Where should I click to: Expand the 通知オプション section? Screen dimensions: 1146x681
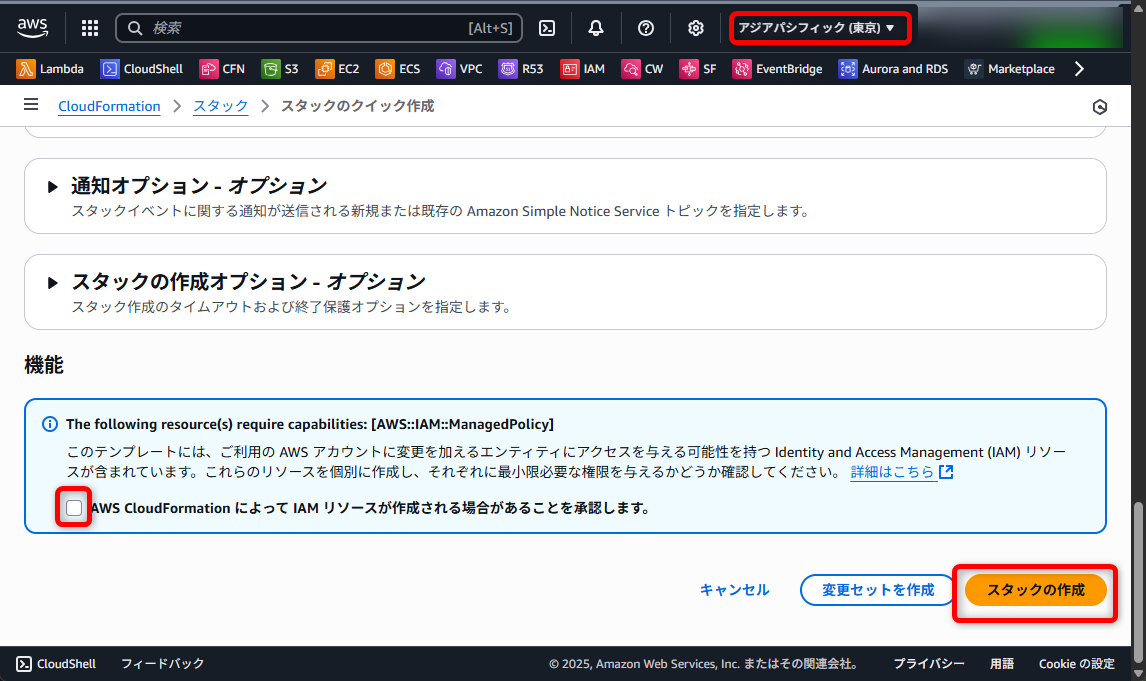coord(52,185)
